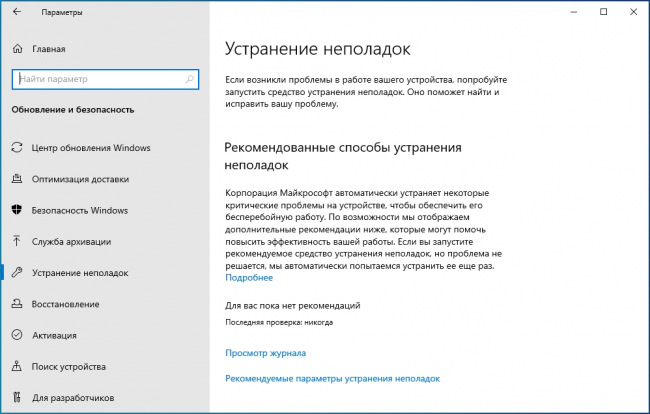Viewport: 650px width, 414px height.
Task: Click the back arrow in Параметры
Action: pyautogui.click(x=17, y=12)
